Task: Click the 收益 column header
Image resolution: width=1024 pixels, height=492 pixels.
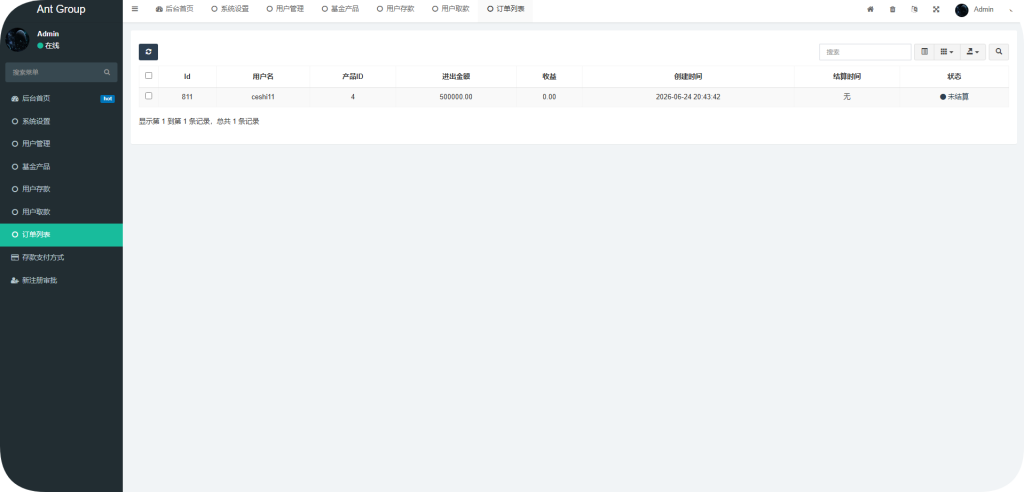Action: [549, 76]
